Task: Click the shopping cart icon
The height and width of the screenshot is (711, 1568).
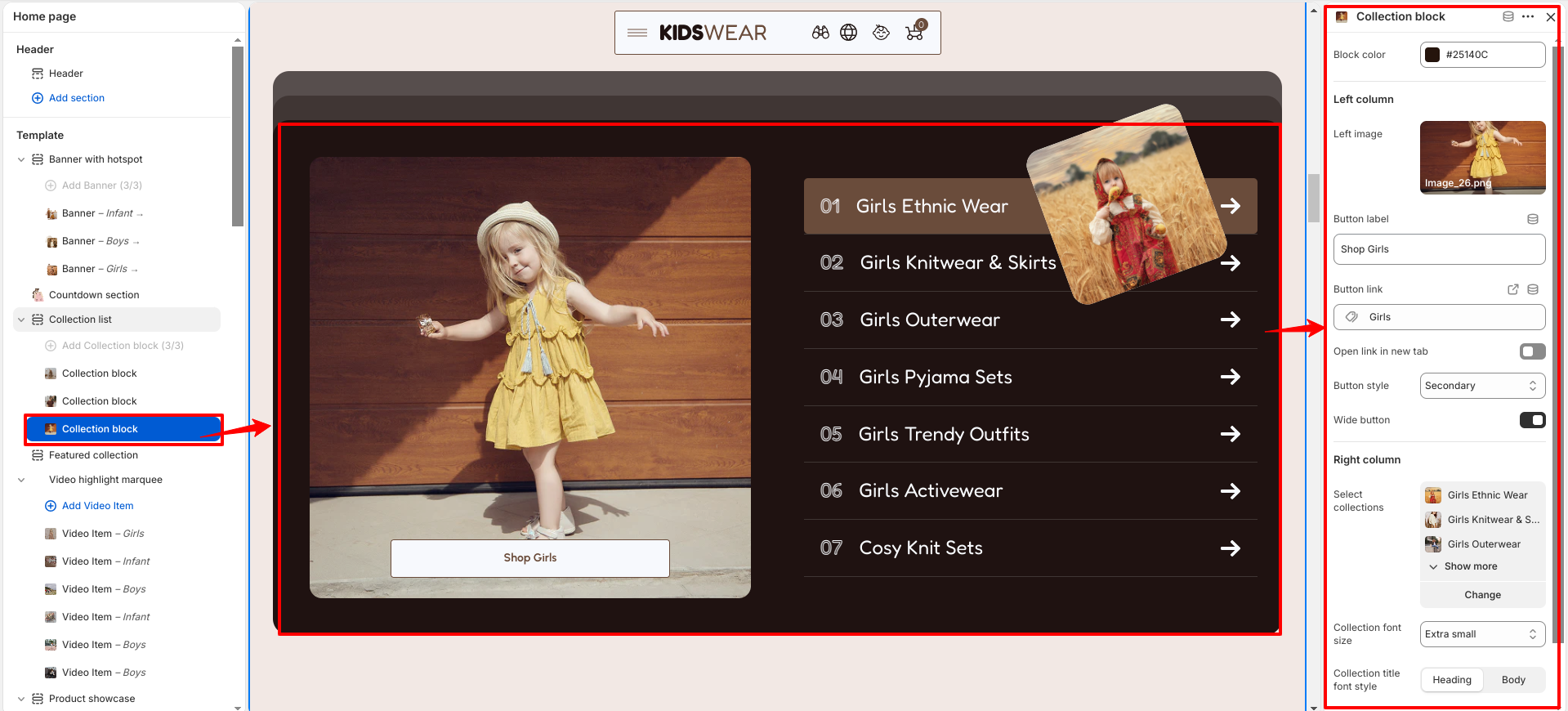Action: [x=915, y=31]
